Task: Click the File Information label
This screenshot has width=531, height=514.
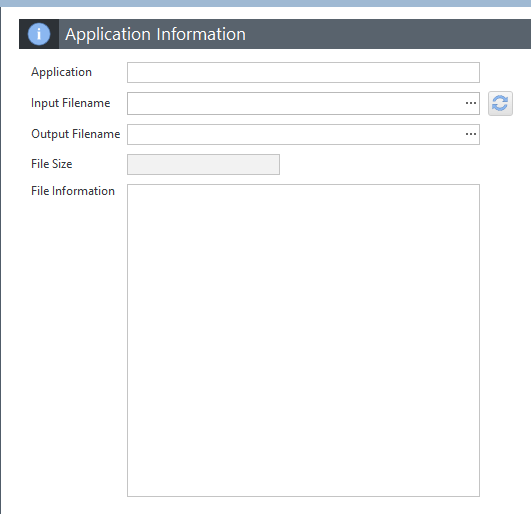Action: 73,191
